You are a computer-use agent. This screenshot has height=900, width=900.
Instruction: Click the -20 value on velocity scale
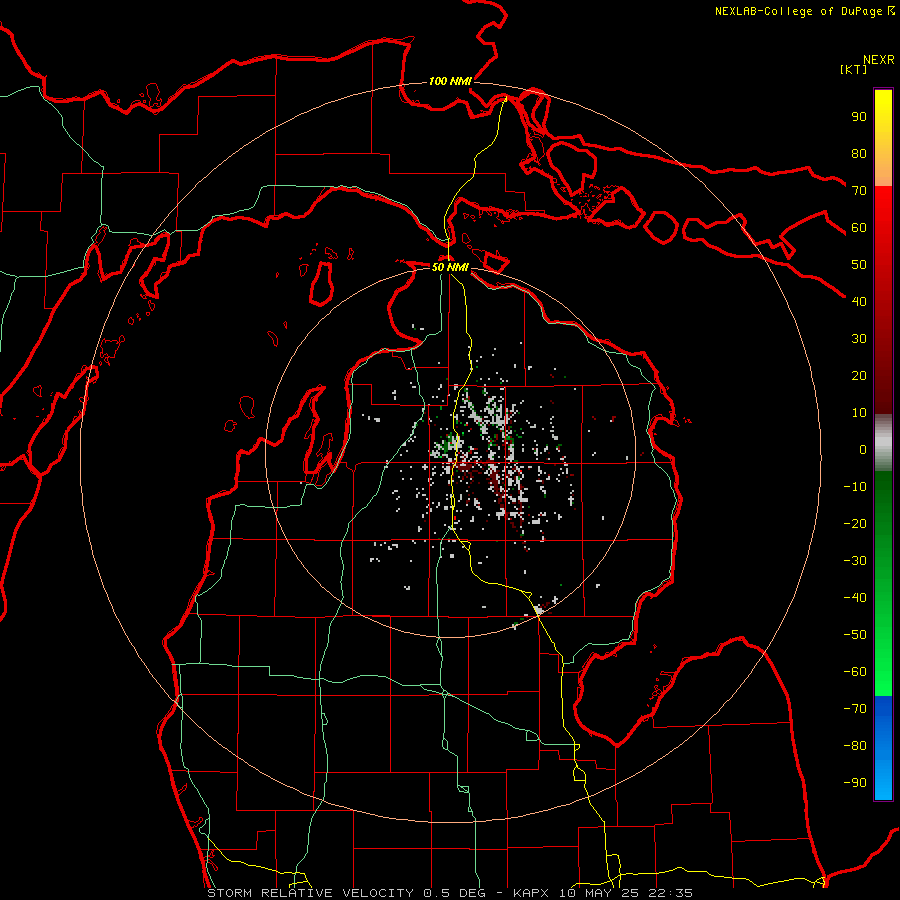point(855,523)
